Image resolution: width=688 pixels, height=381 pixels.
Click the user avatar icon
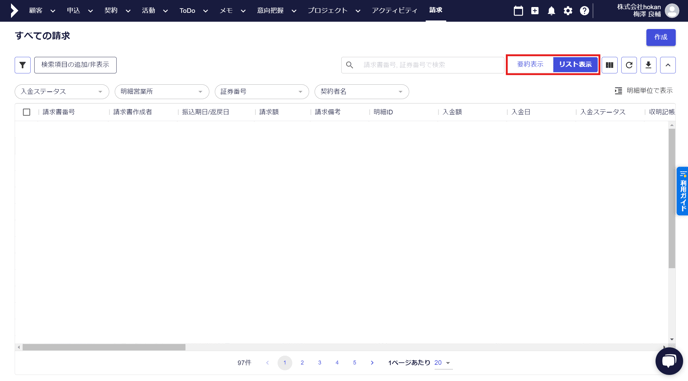(672, 11)
